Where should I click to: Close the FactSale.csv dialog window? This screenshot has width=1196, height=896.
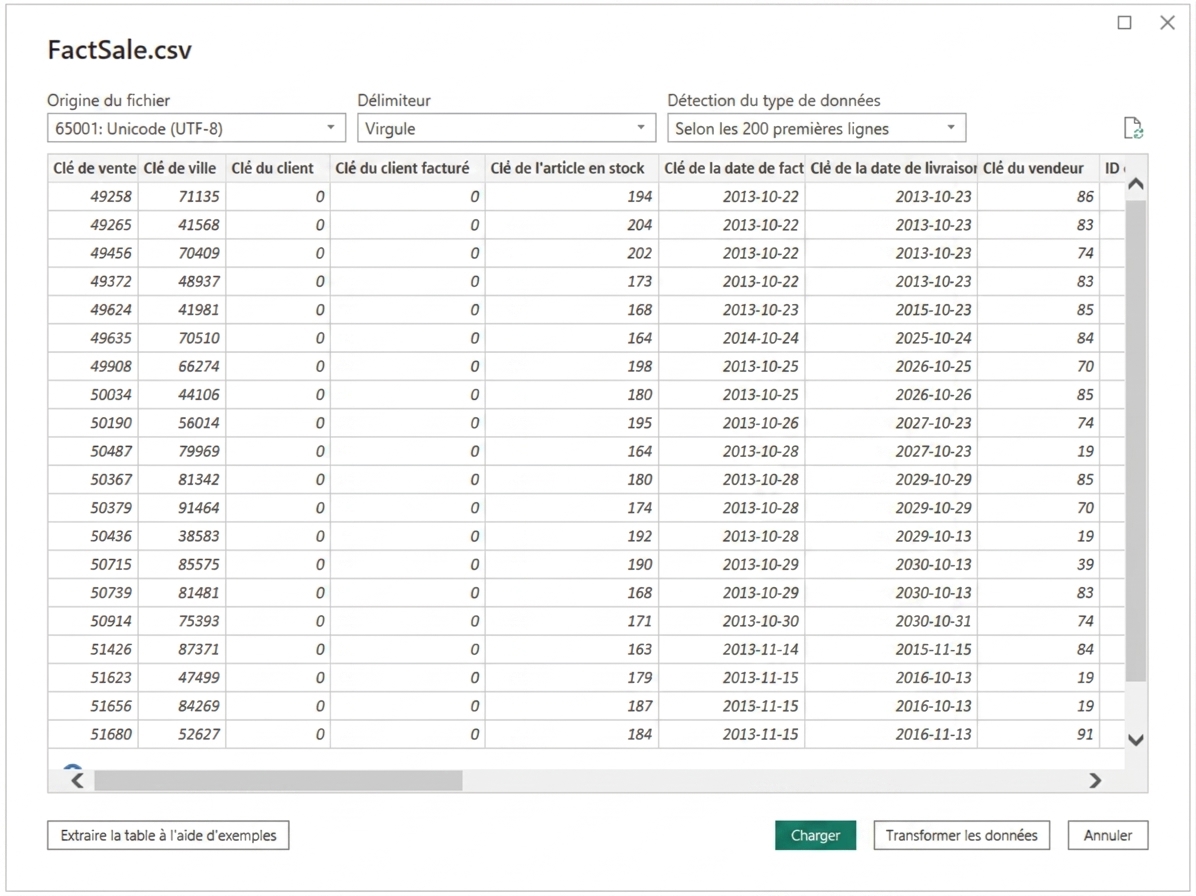[1167, 23]
